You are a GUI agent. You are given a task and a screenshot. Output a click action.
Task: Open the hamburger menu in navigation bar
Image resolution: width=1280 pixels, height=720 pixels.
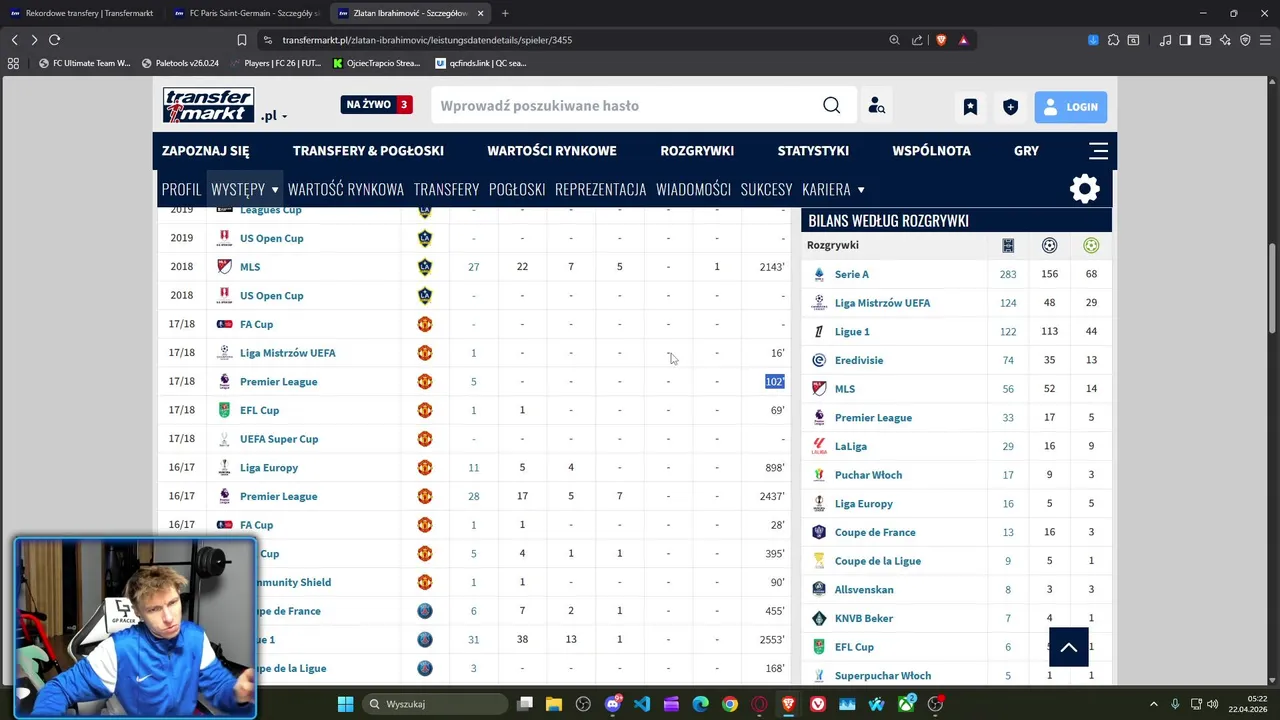coord(1098,151)
